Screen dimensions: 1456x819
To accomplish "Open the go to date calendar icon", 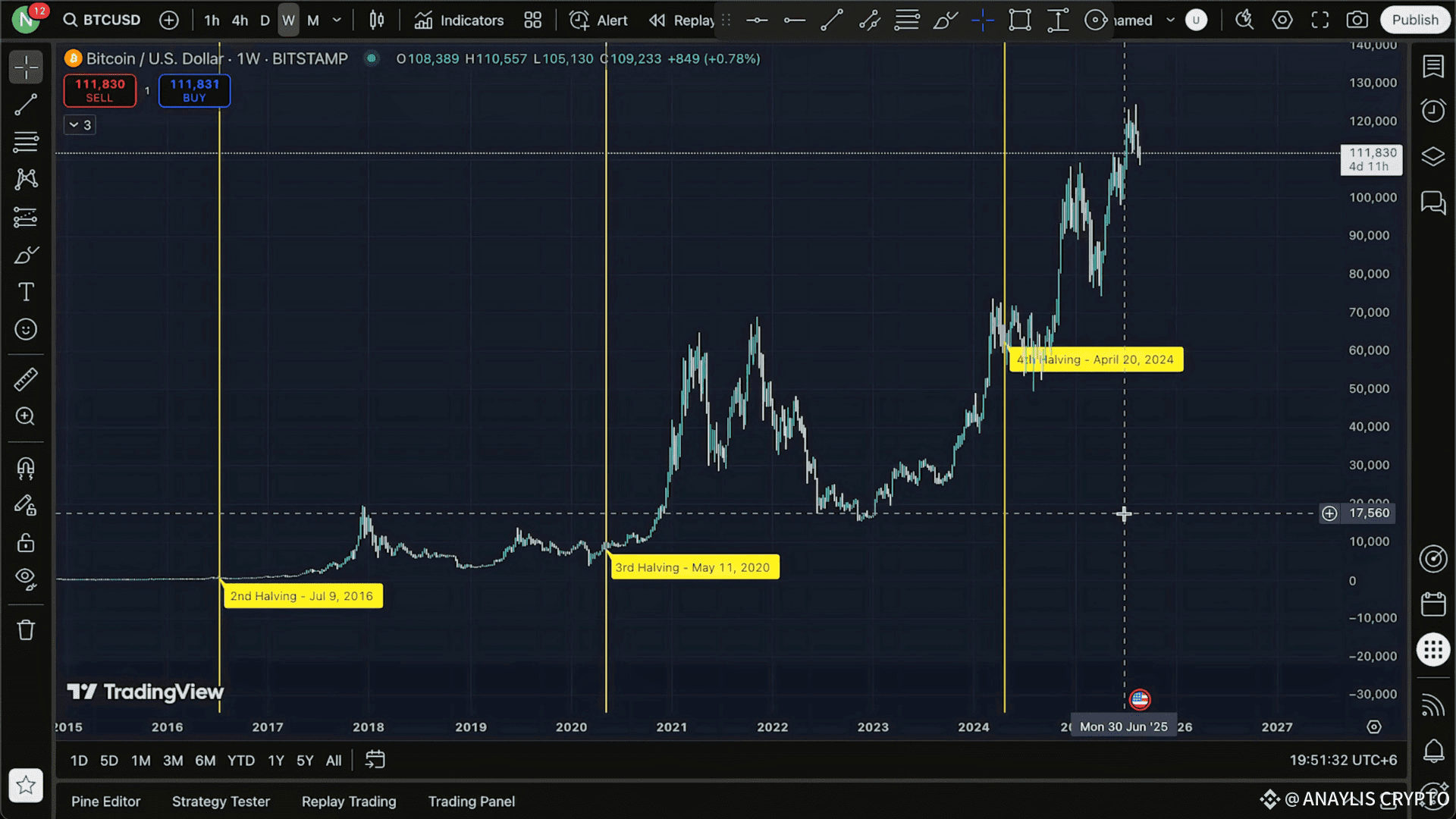I will tap(375, 760).
